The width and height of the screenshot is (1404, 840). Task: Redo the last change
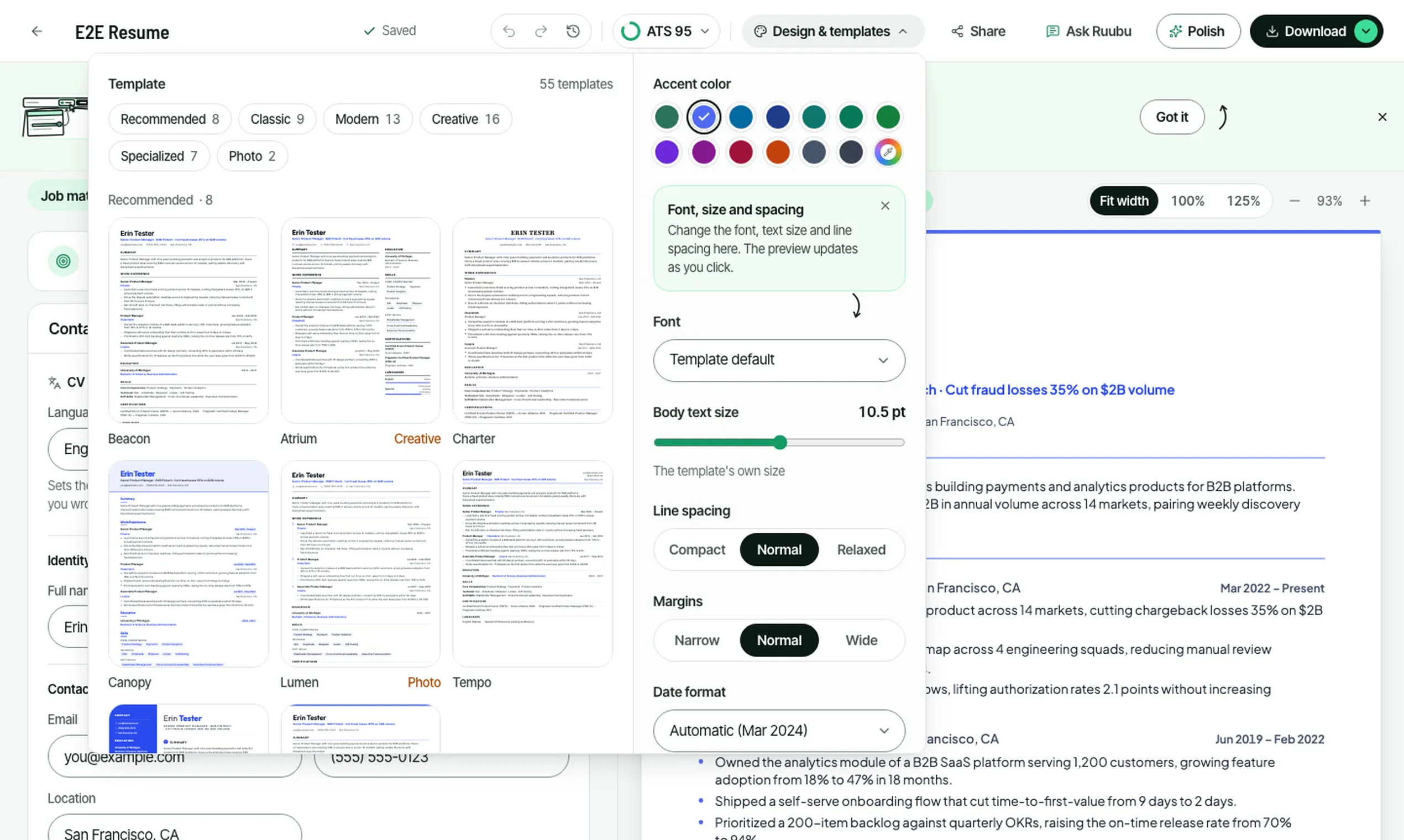541,31
